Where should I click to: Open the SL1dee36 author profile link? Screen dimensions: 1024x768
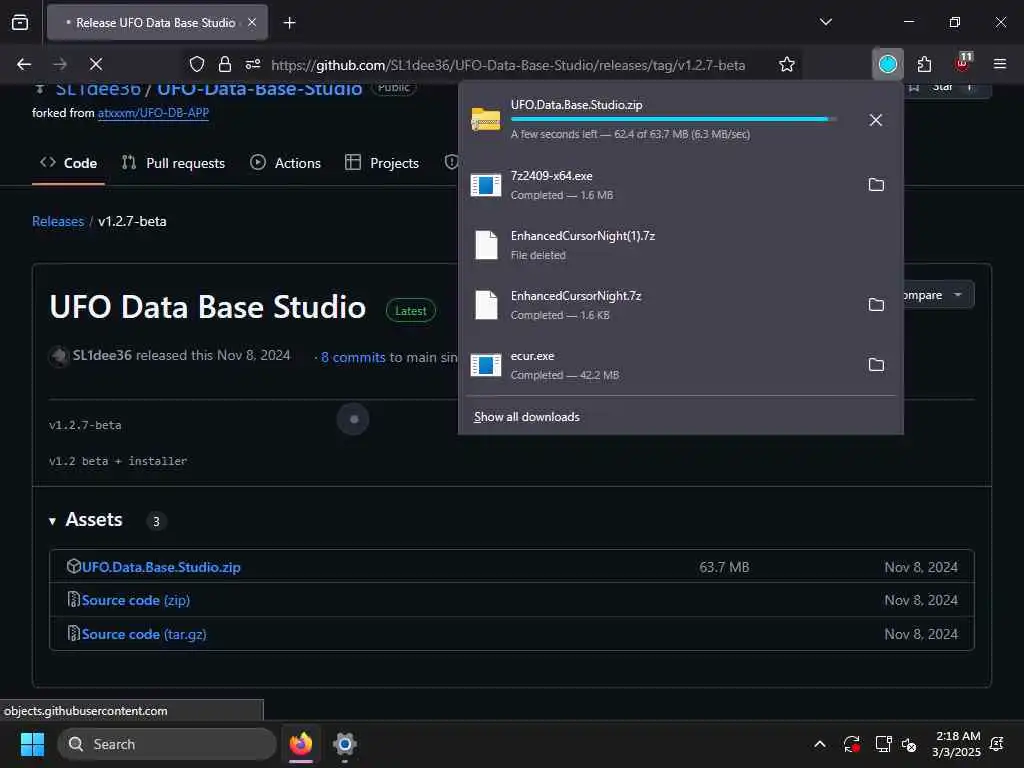(102, 355)
